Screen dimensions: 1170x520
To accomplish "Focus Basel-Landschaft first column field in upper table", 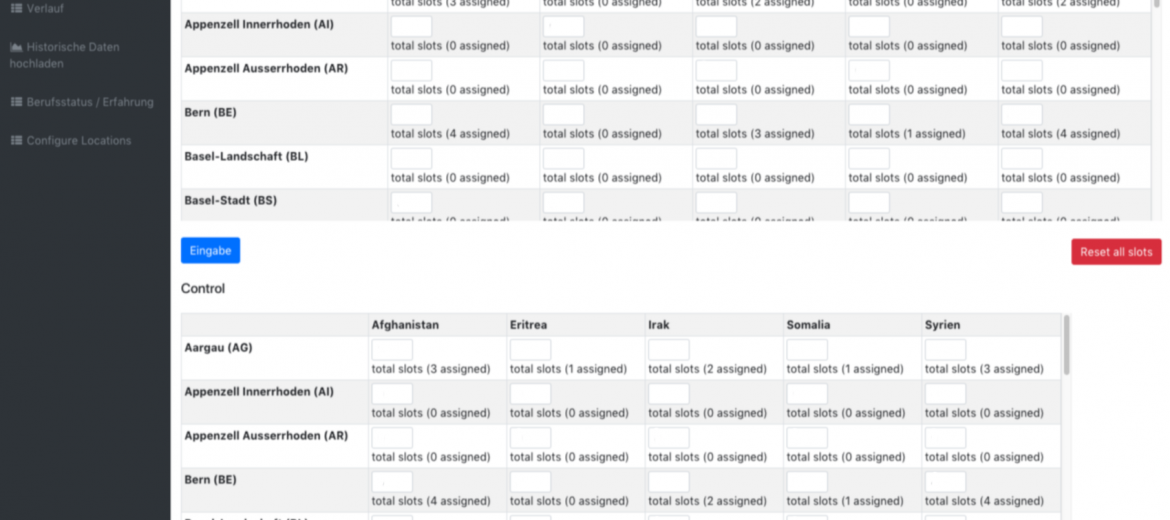I will point(411,159).
